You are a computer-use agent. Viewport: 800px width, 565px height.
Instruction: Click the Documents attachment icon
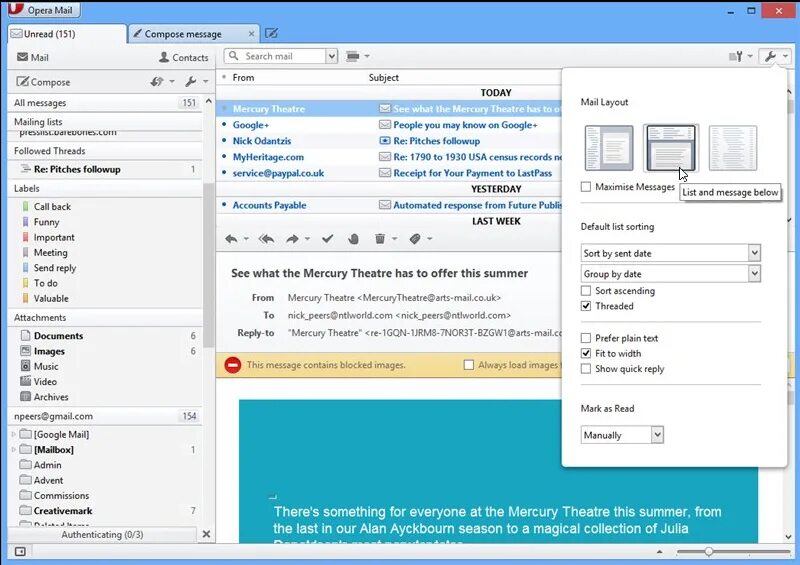pos(26,335)
